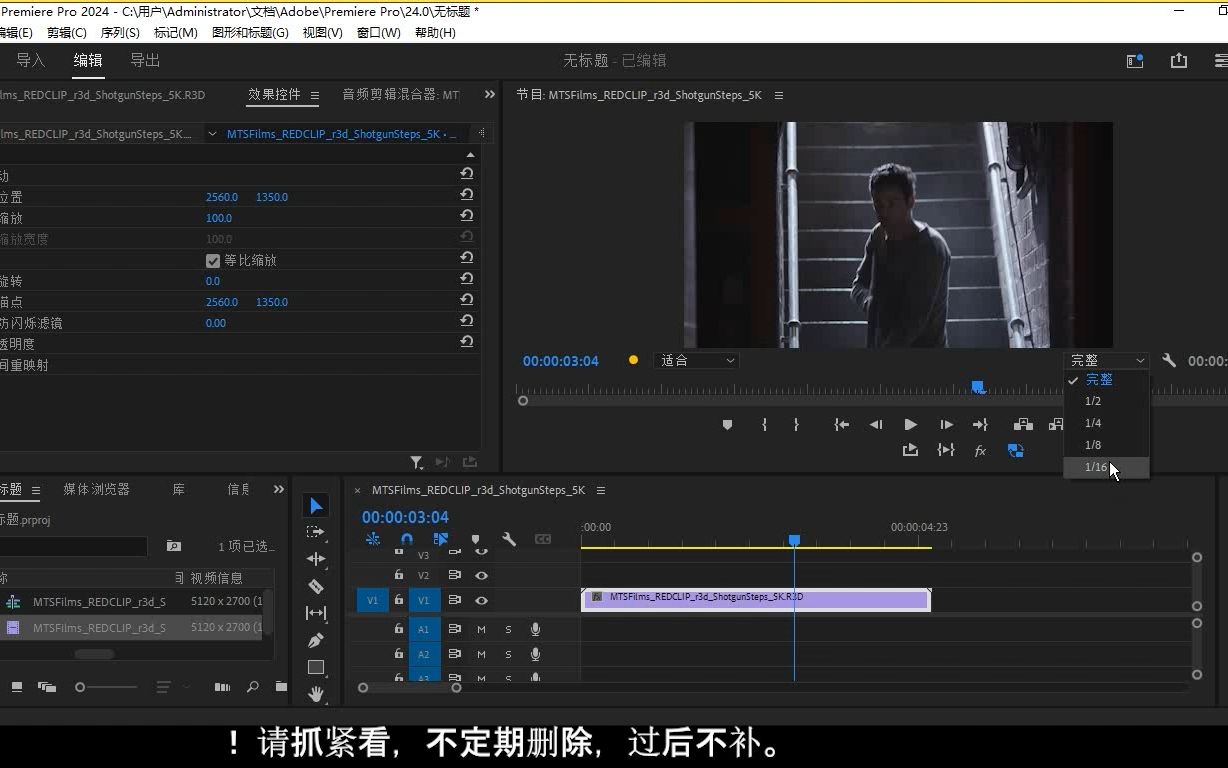The width and height of the screenshot is (1228, 768).
Task: Select the Rectangle shape tool
Action: click(x=316, y=667)
